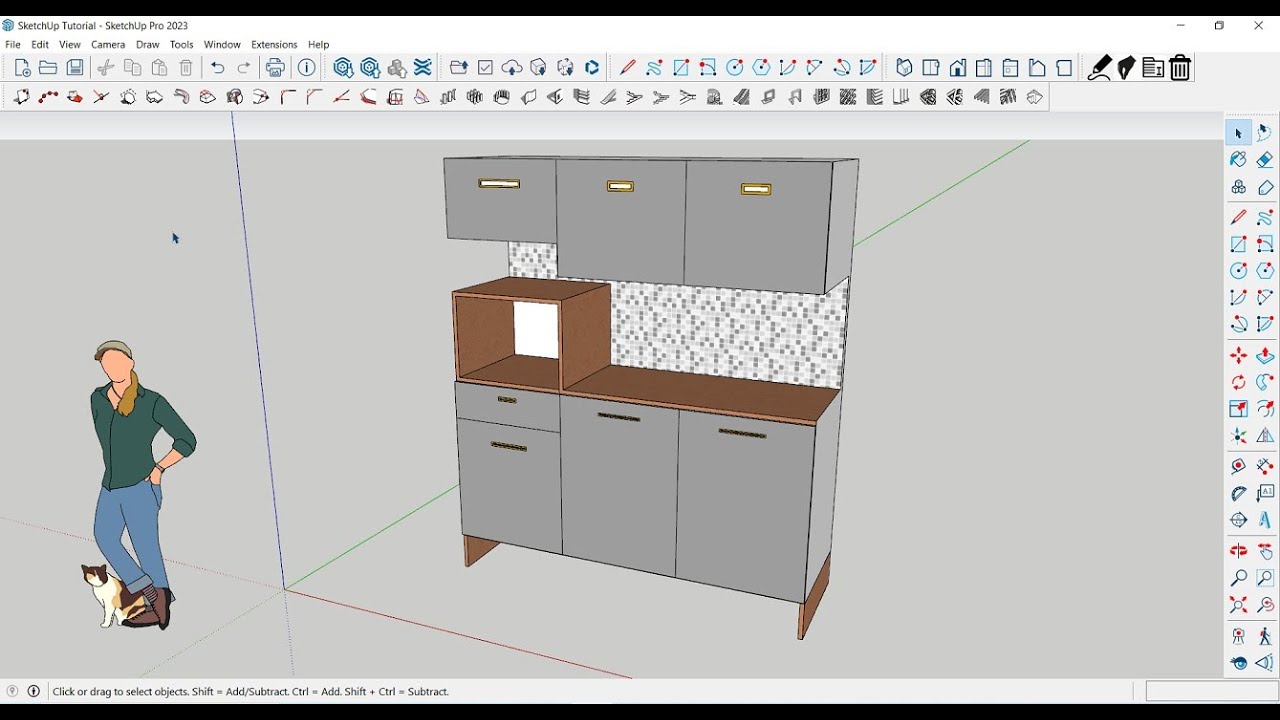This screenshot has height=720, width=1280.
Task: Select the Tag tool in side toolbar
Action: click(x=1265, y=187)
